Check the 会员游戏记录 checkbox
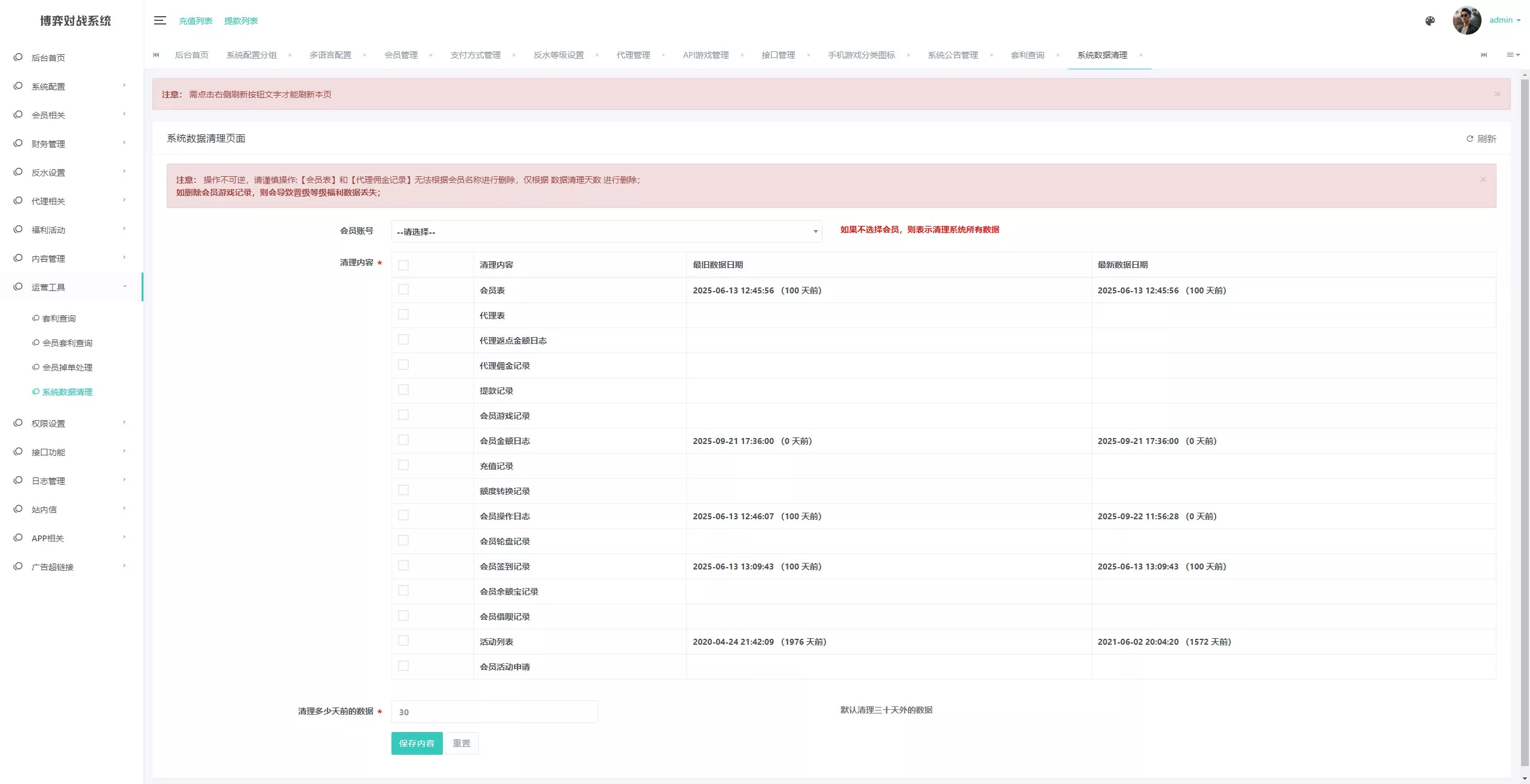The image size is (1530, 784). [405, 415]
